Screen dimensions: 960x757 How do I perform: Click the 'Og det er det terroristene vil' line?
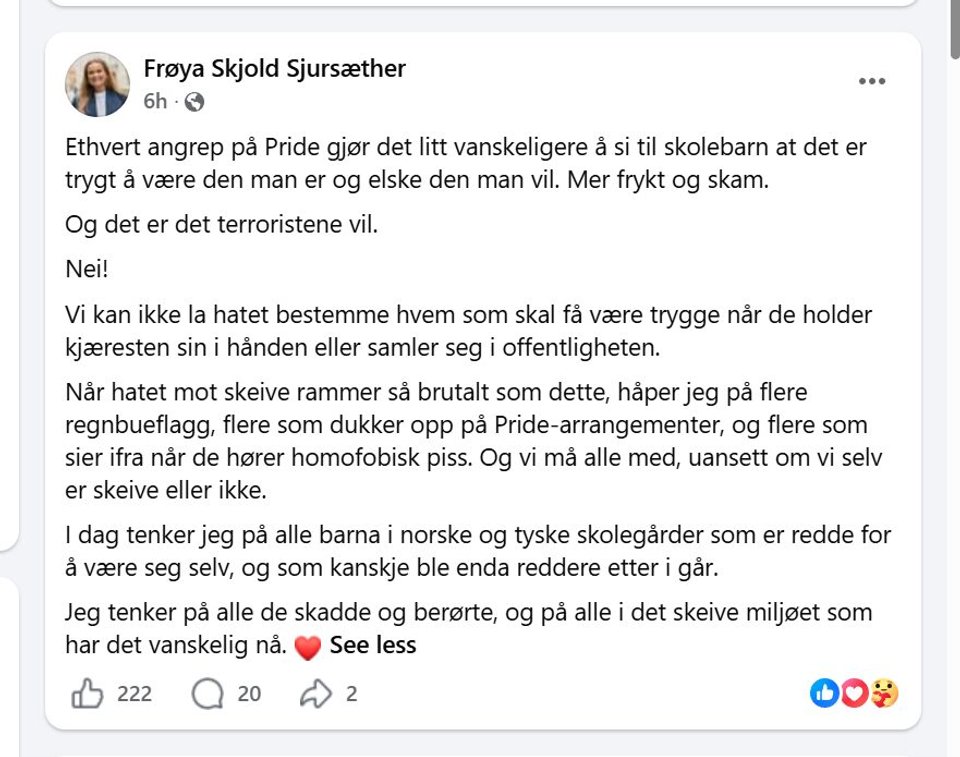point(222,224)
